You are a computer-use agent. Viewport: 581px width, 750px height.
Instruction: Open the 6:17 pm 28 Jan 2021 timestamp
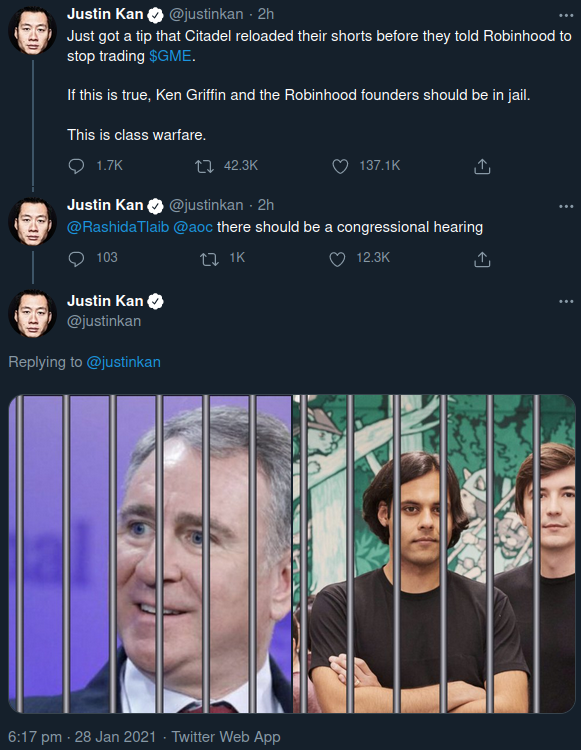(82, 737)
